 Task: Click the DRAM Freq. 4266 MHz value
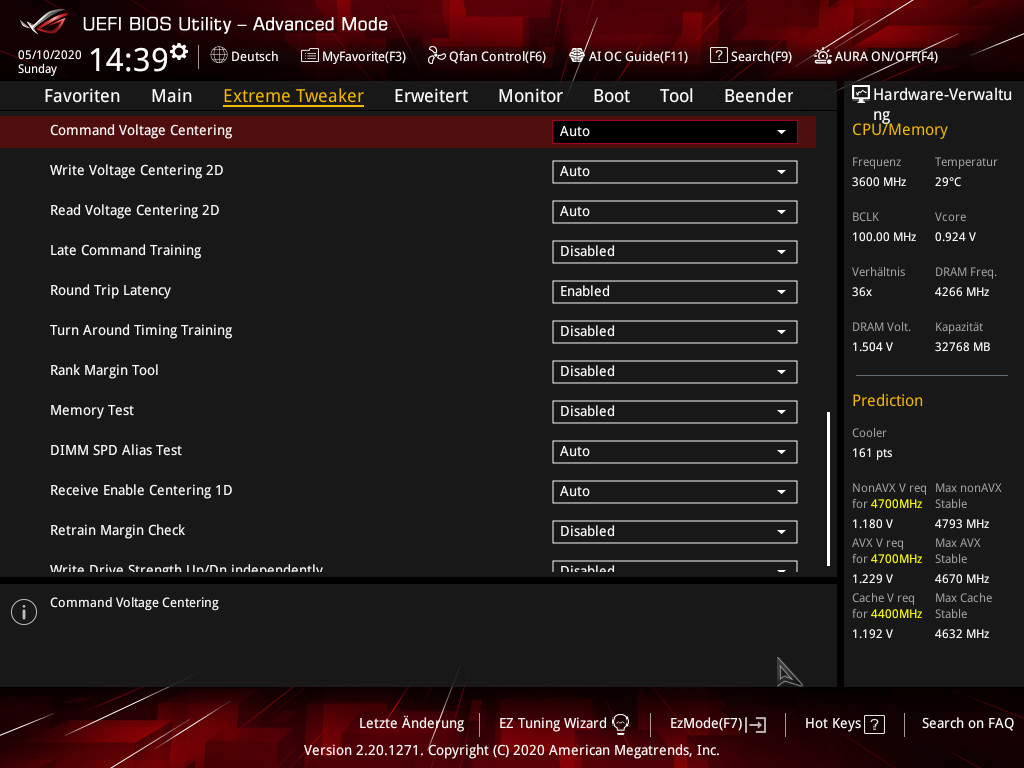tap(962, 292)
